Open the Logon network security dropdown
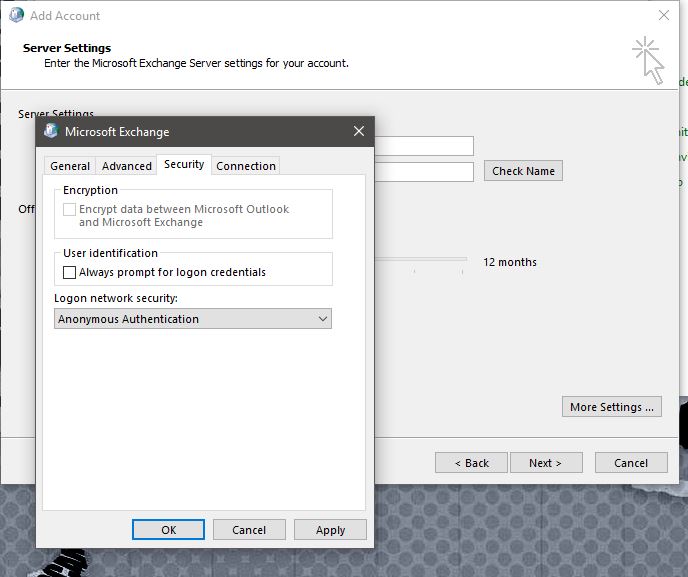 pyautogui.click(x=193, y=319)
